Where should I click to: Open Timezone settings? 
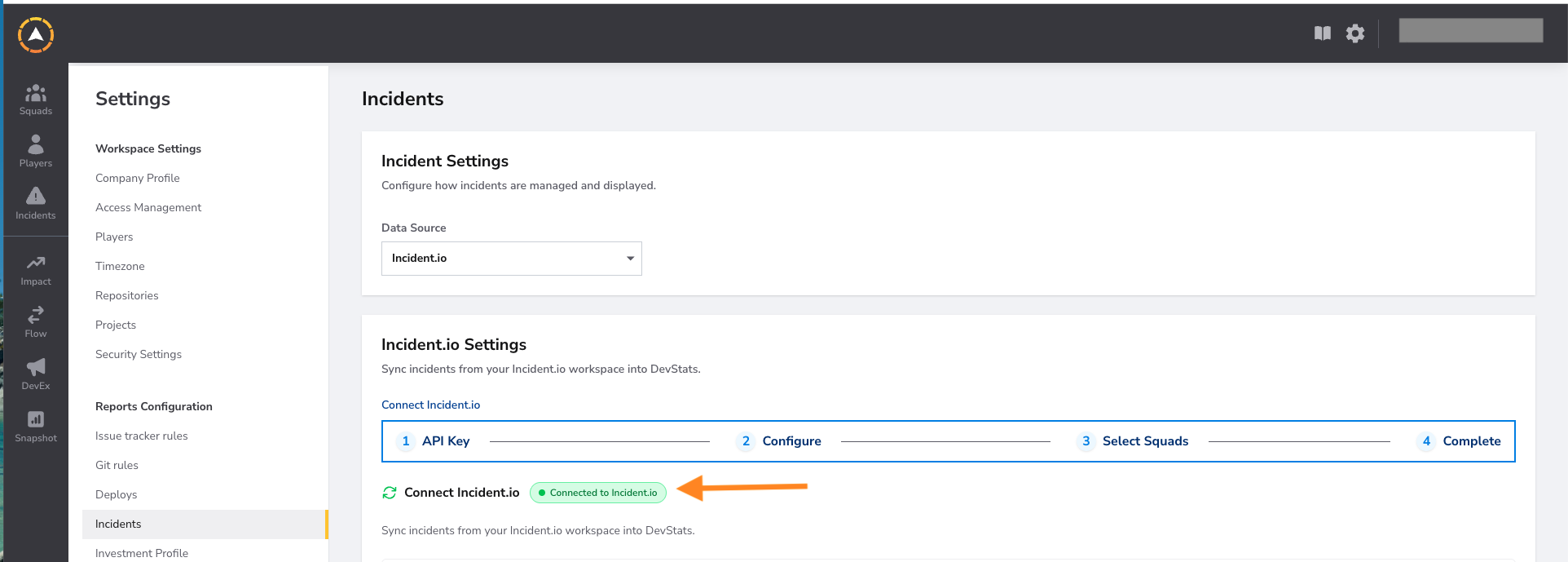[120, 266]
